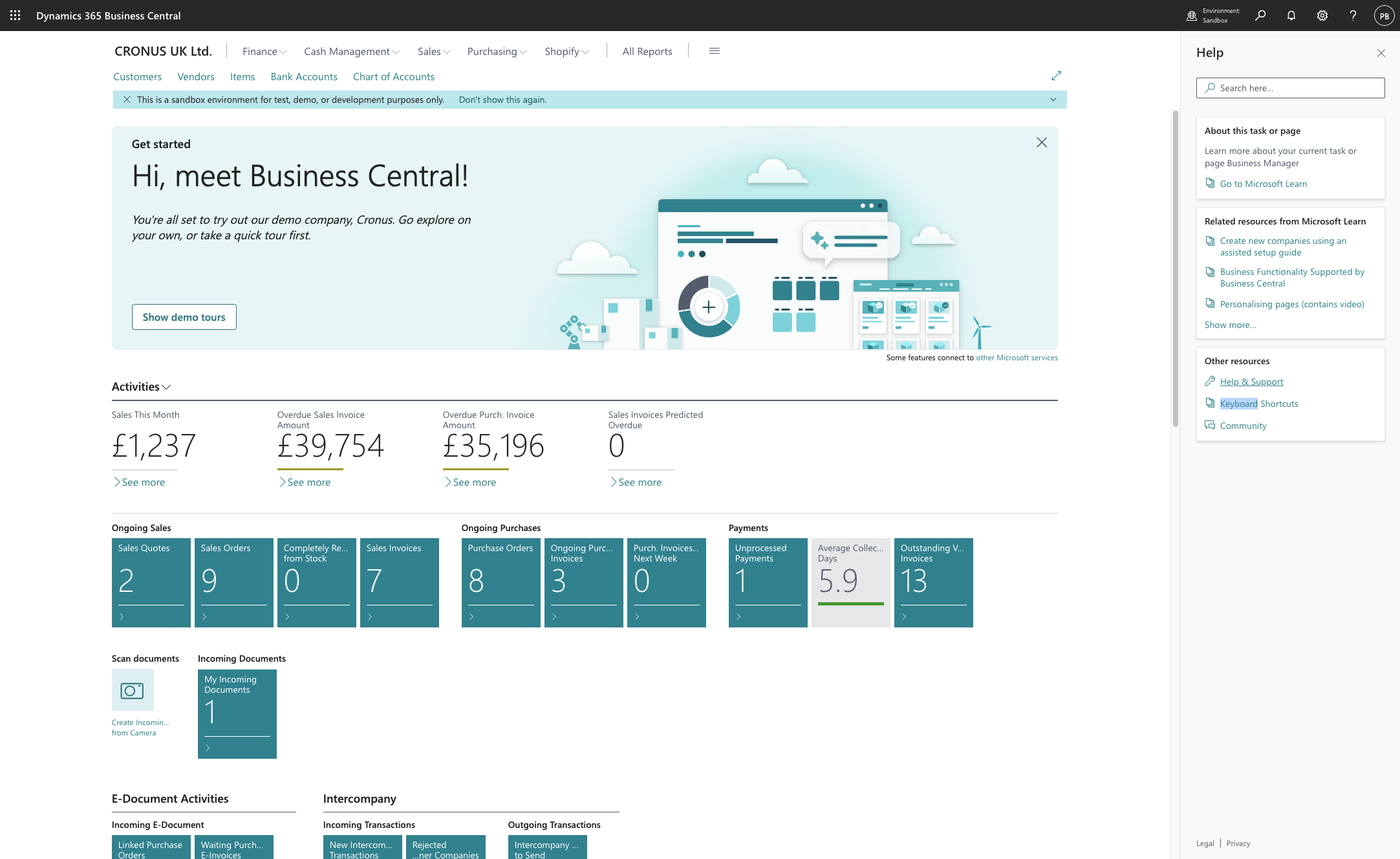Go to Bank Accounts

[304, 76]
